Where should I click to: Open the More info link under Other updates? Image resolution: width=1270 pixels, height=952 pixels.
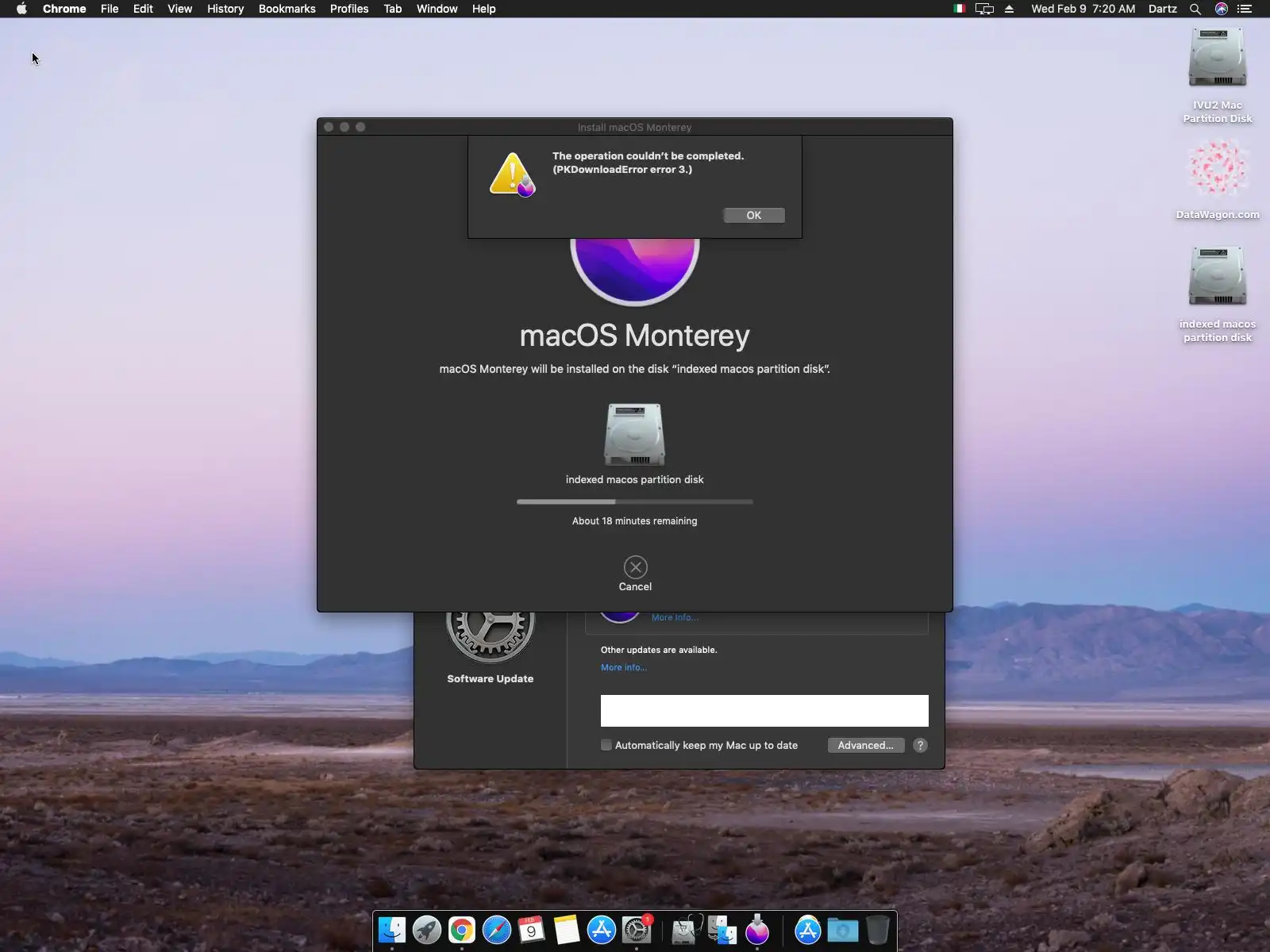624,667
